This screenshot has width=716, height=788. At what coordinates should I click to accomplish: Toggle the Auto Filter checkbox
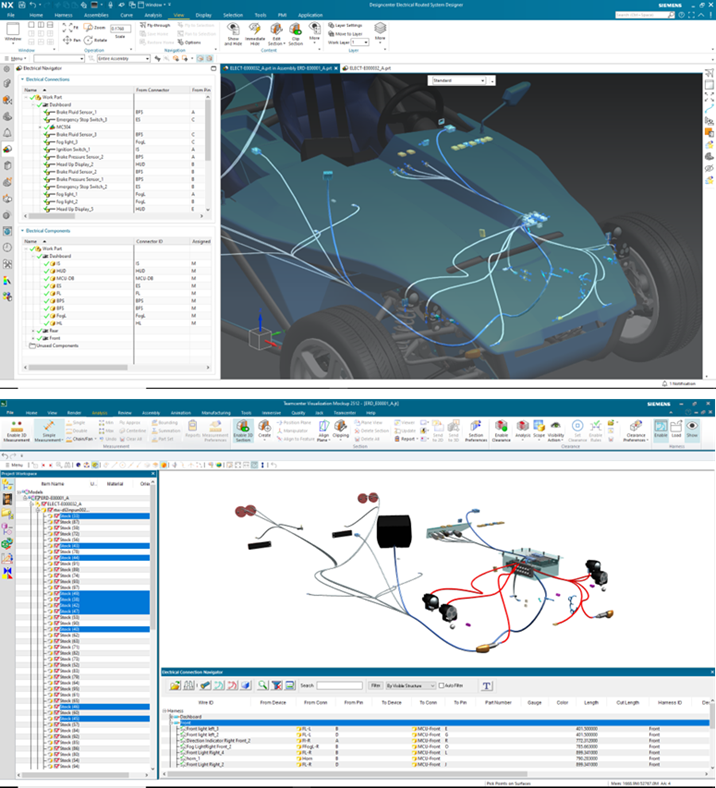442,685
